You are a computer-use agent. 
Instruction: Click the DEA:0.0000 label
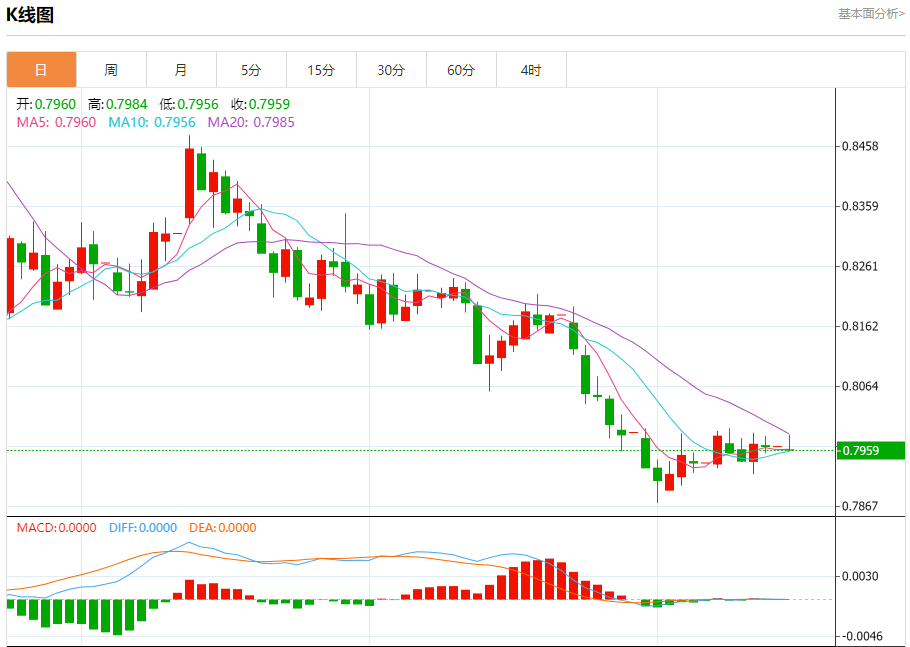click(x=223, y=527)
